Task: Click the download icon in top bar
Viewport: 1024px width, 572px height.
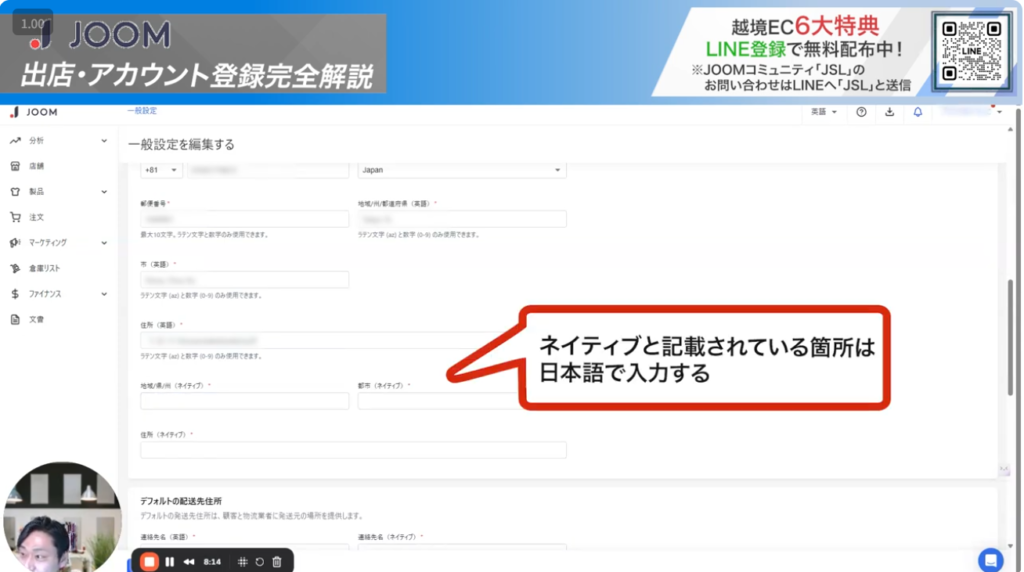Action: (889, 112)
